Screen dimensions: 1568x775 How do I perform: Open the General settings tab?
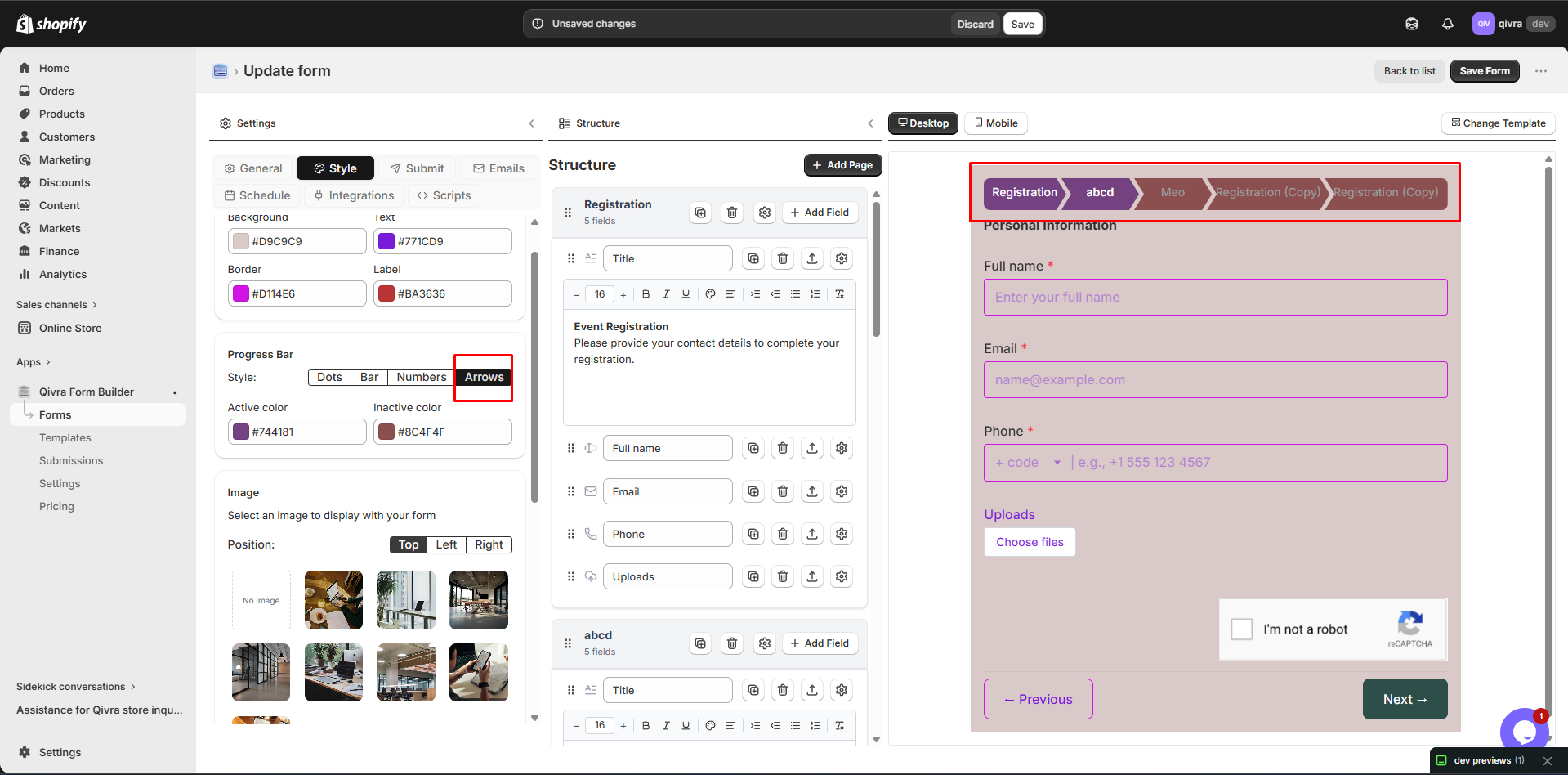point(253,168)
